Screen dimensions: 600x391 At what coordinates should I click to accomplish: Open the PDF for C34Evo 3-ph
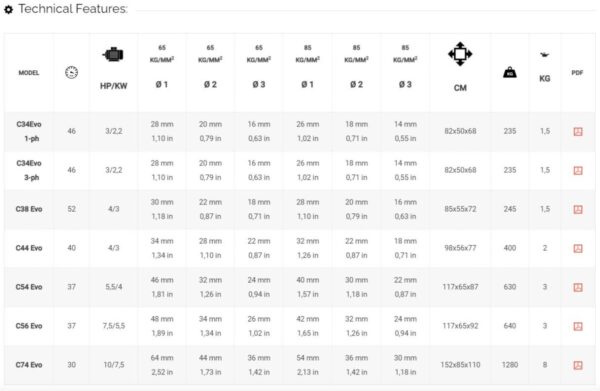[578, 170]
